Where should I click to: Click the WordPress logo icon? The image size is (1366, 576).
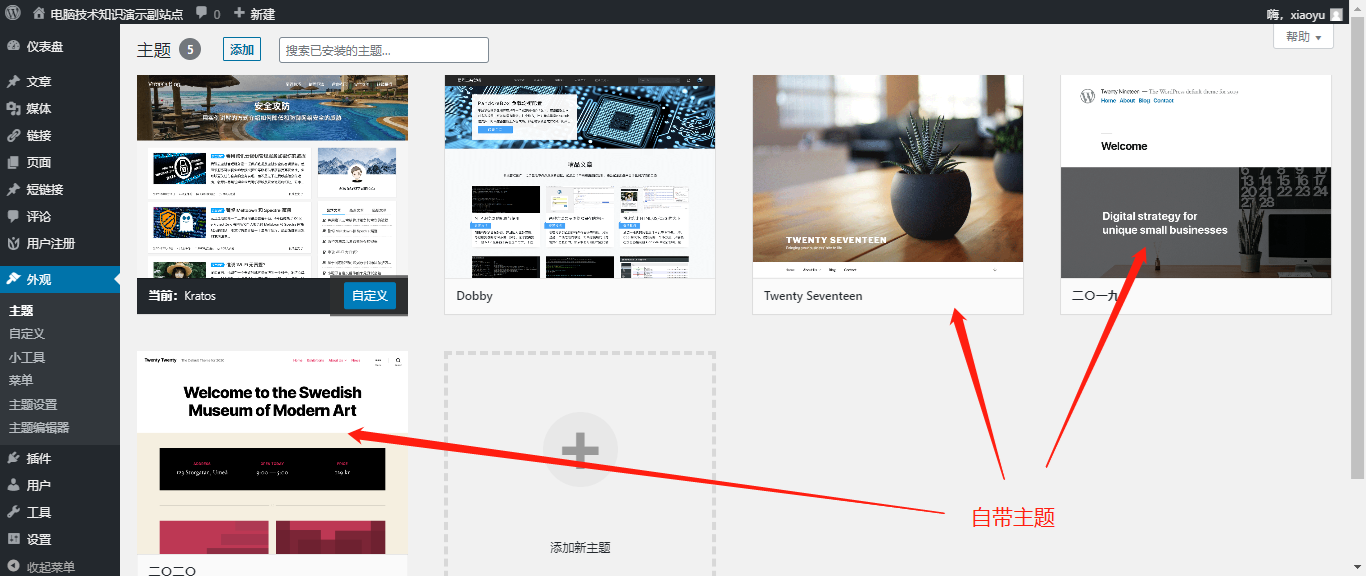click(x=12, y=13)
